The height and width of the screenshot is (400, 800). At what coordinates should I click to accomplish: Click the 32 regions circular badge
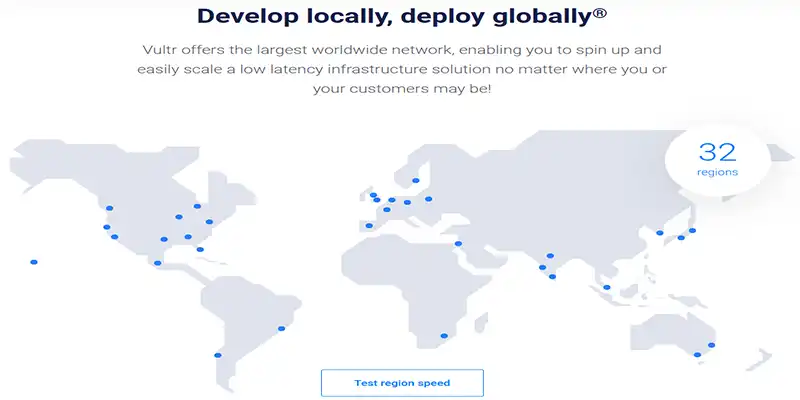tap(717, 160)
